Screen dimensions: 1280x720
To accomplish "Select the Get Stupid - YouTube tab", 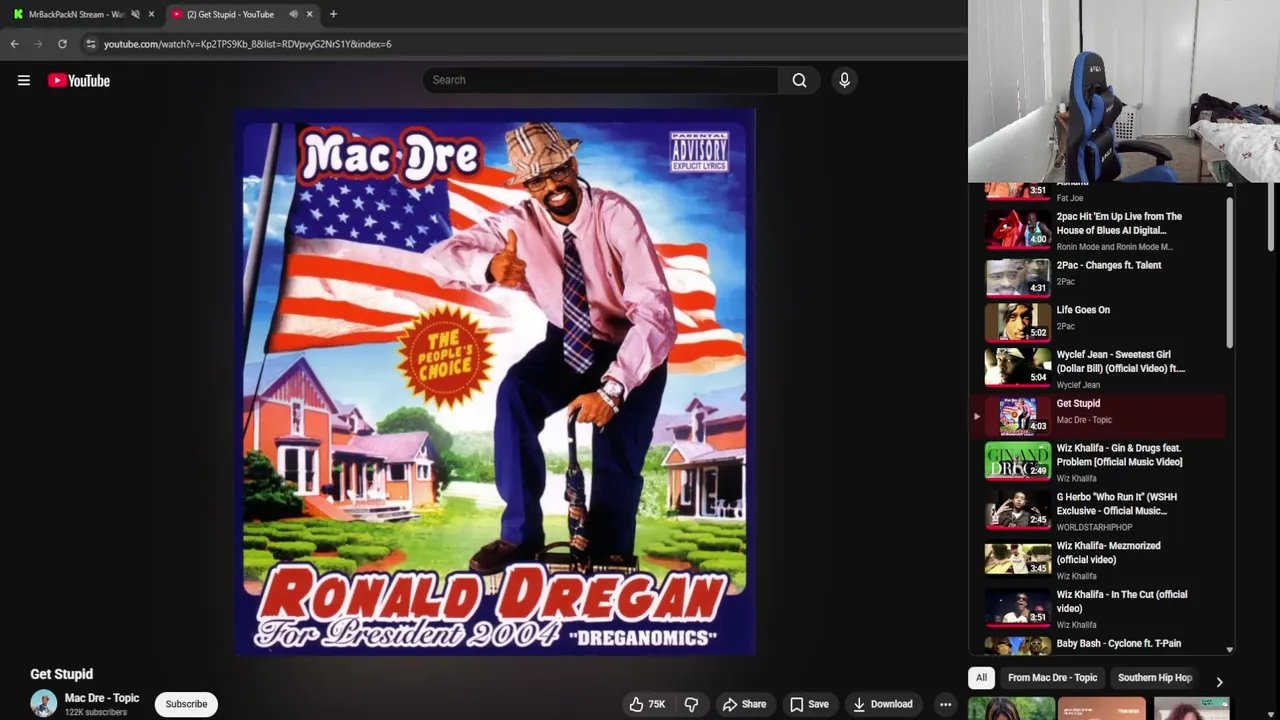I will (231, 14).
